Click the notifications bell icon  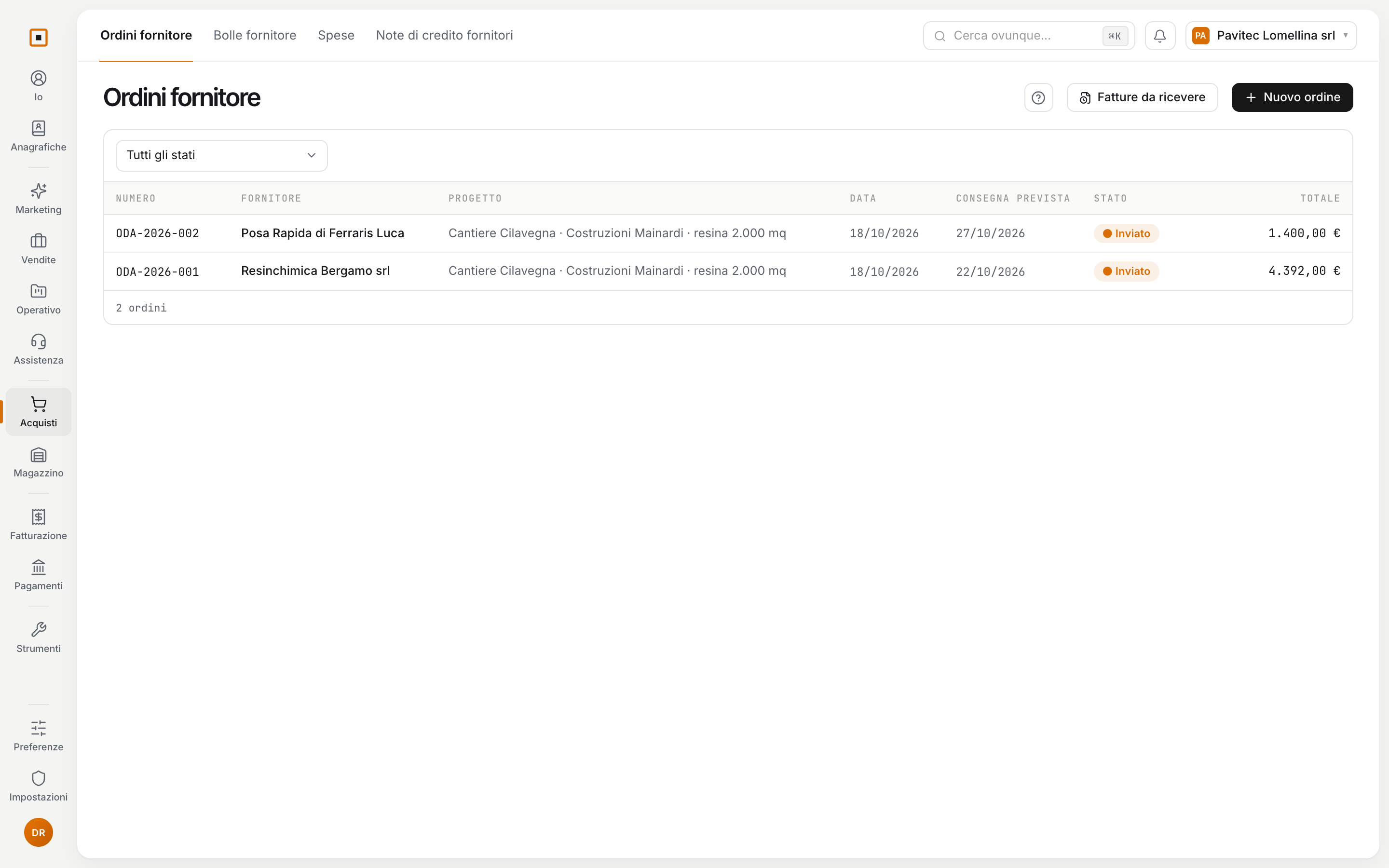click(x=1160, y=36)
